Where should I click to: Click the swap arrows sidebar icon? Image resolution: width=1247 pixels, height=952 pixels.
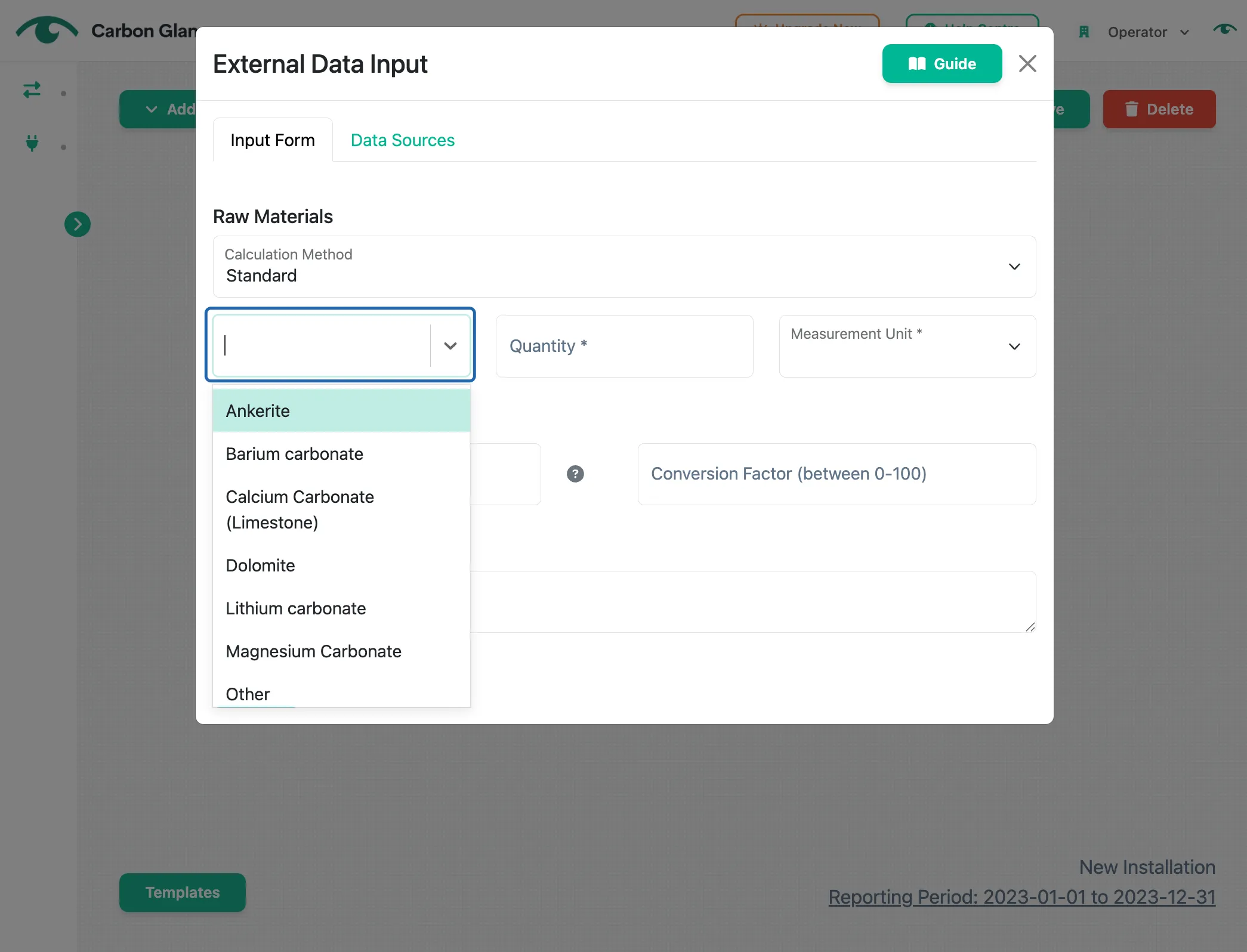(32, 90)
